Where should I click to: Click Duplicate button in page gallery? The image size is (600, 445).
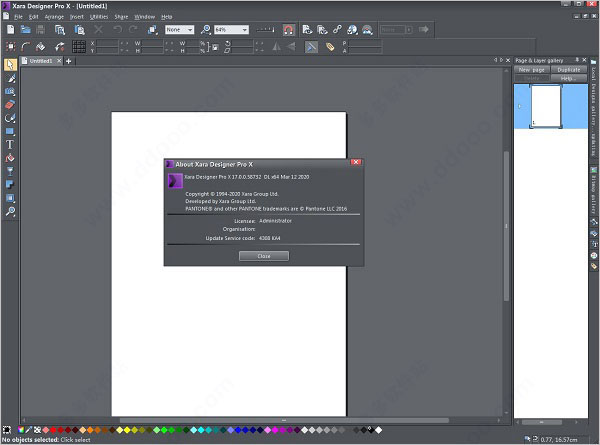click(569, 70)
